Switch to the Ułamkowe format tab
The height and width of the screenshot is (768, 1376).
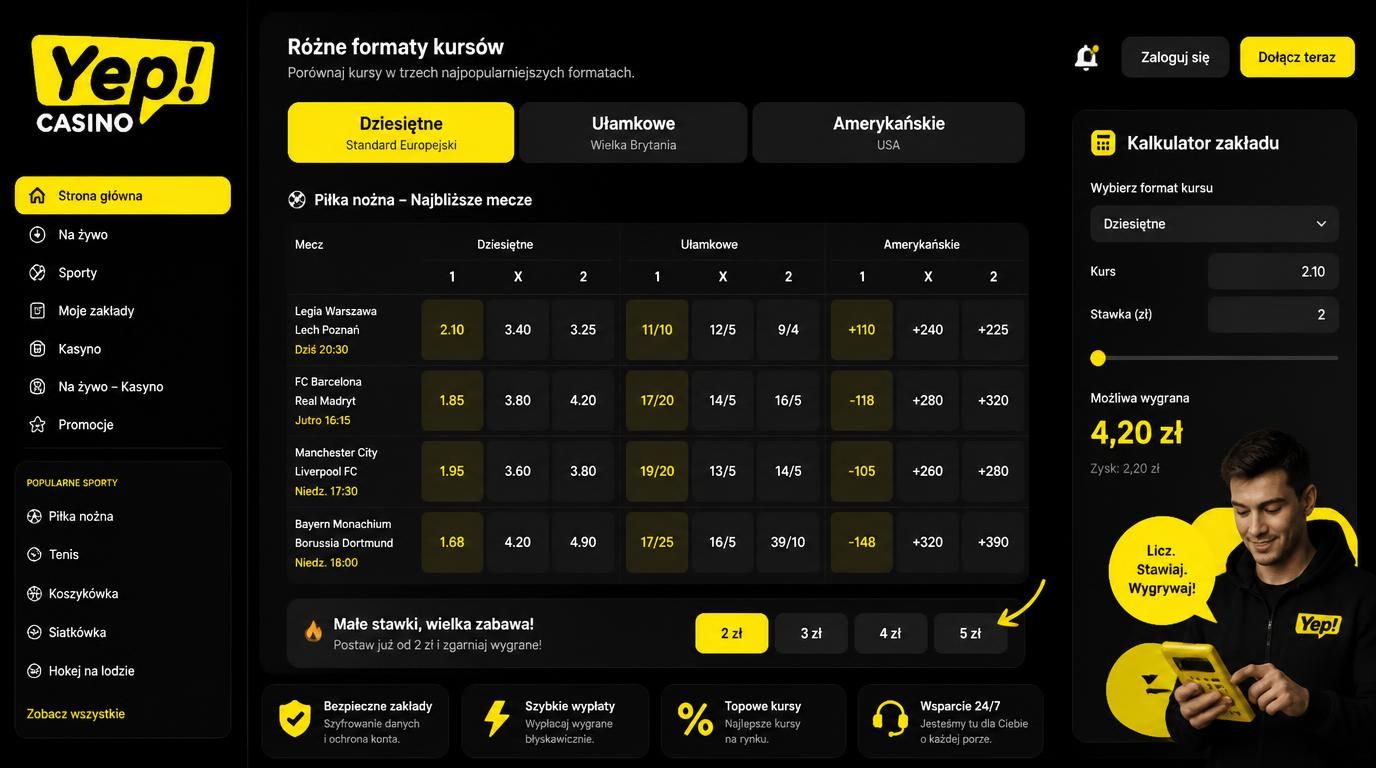coord(633,132)
